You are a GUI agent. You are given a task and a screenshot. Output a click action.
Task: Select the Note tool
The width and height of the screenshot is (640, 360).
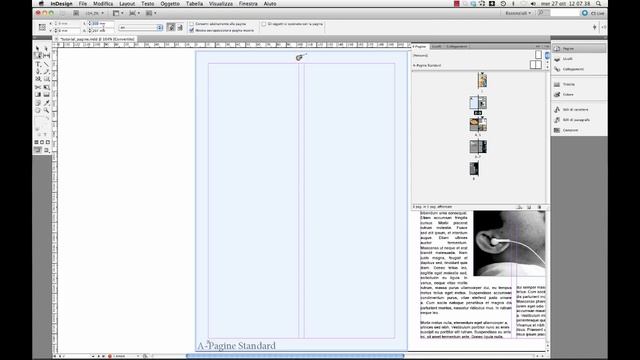pos(38,103)
